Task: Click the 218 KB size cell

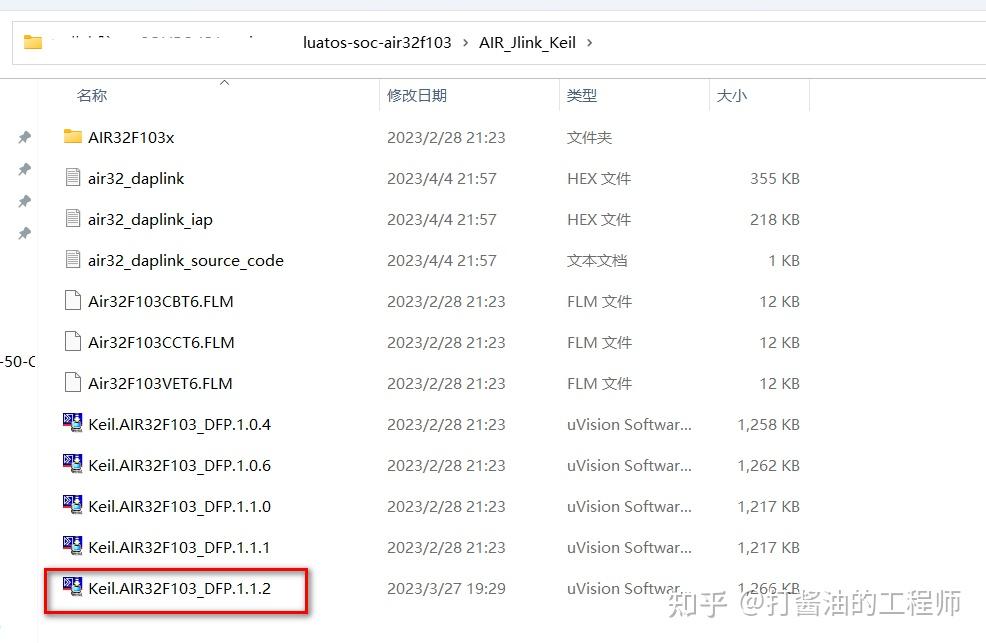Action: coord(775,219)
